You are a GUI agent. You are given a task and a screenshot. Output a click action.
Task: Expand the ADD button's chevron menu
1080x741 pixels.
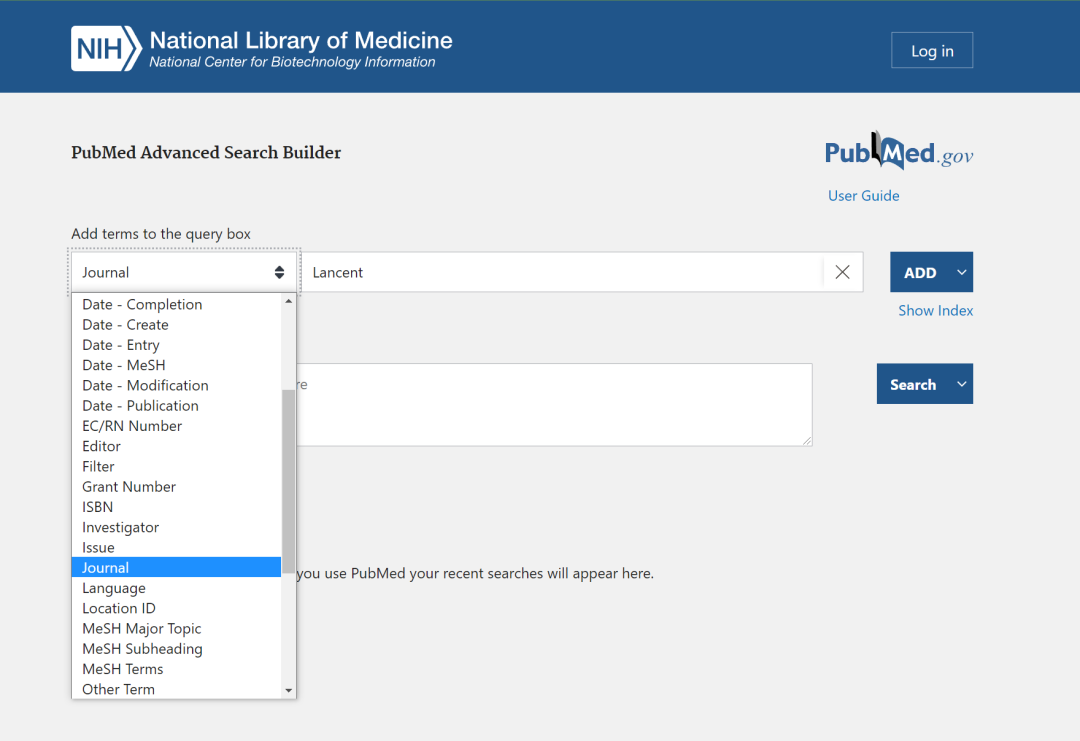click(961, 271)
